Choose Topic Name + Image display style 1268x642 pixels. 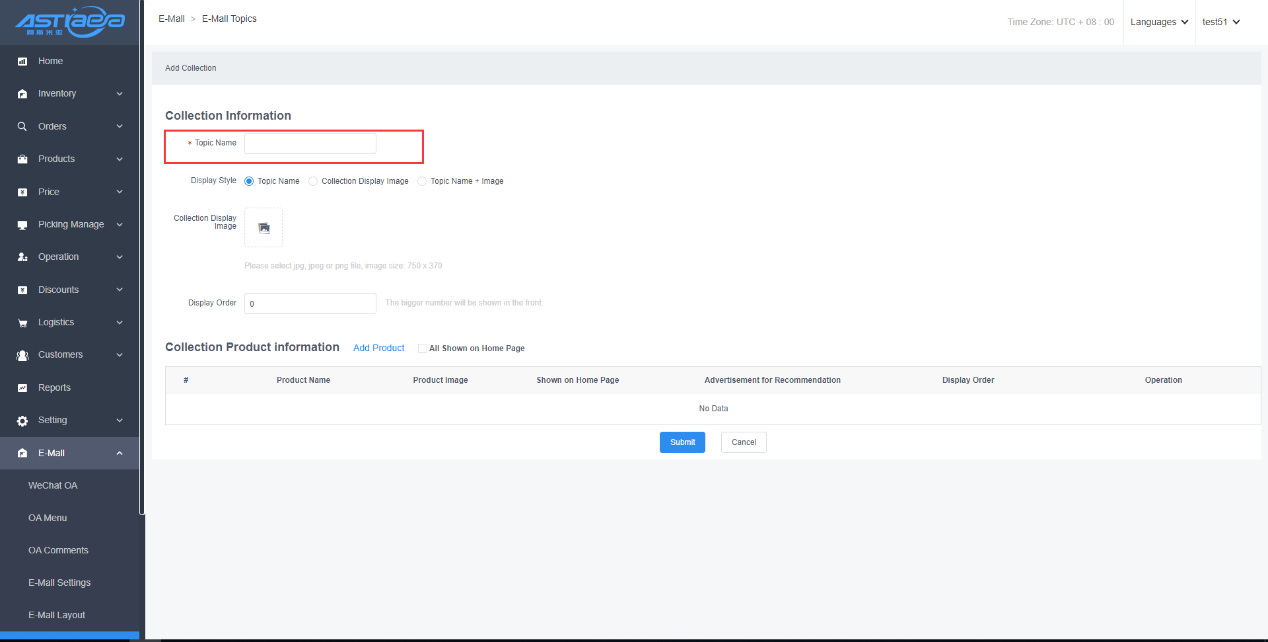(x=422, y=181)
